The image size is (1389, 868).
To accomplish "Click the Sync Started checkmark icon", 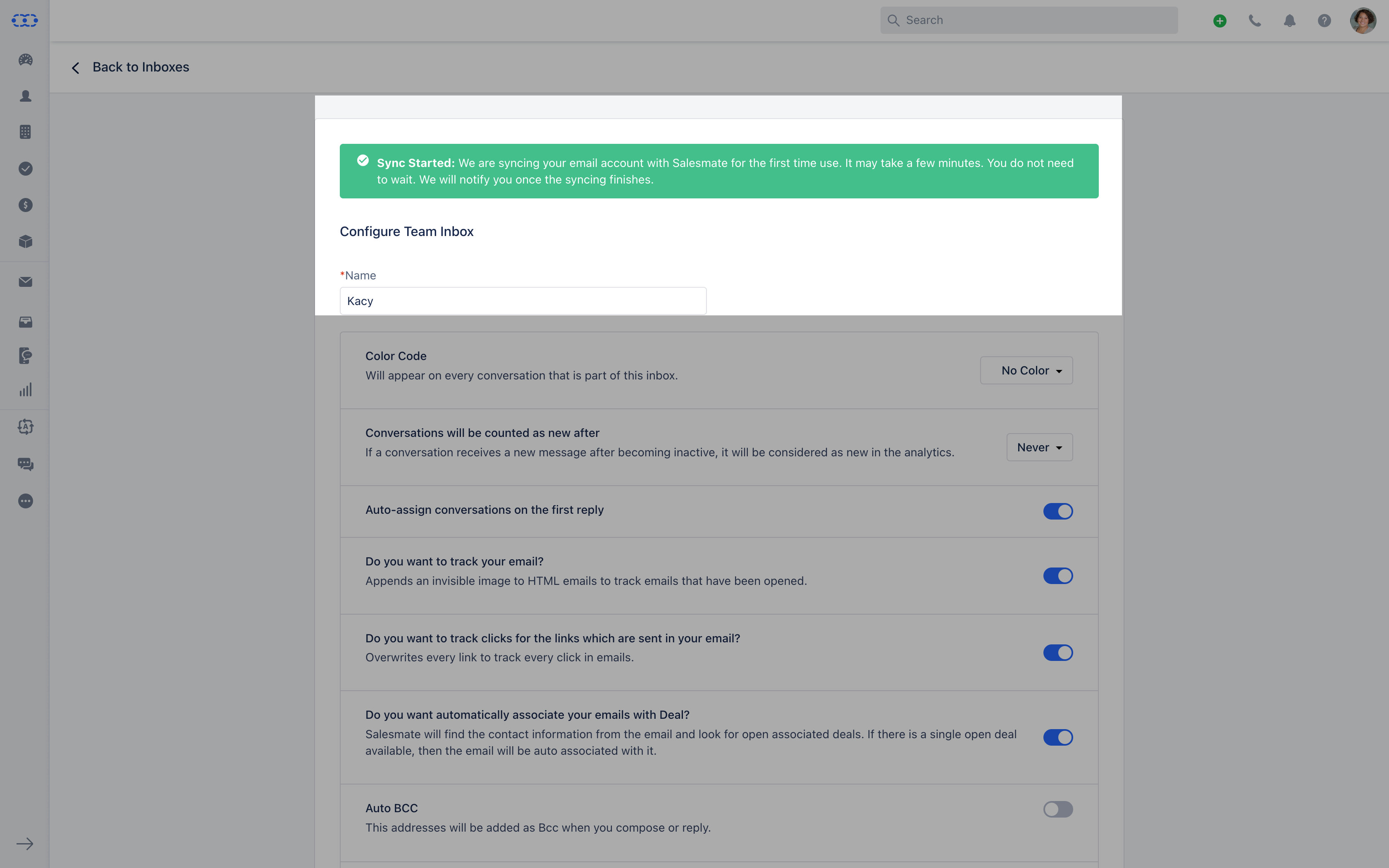I will (x=363, y=160).
